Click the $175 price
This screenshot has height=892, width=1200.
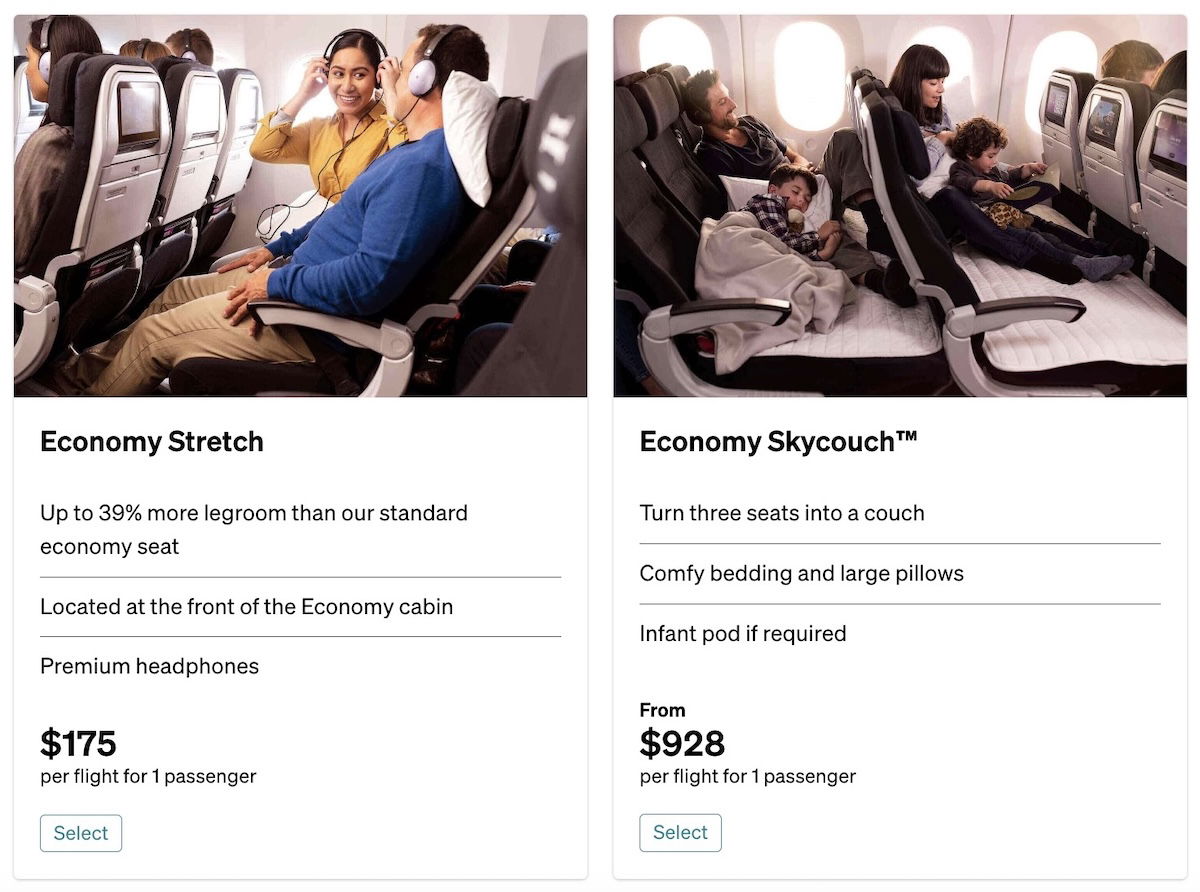click(78, 743)
